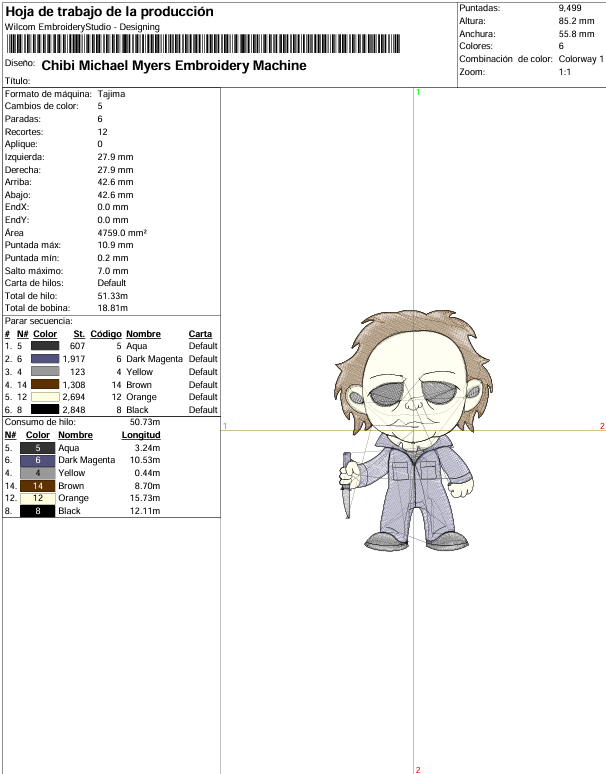
Task: Click the 'Cambios de color:' label
Action: [41, 106]
